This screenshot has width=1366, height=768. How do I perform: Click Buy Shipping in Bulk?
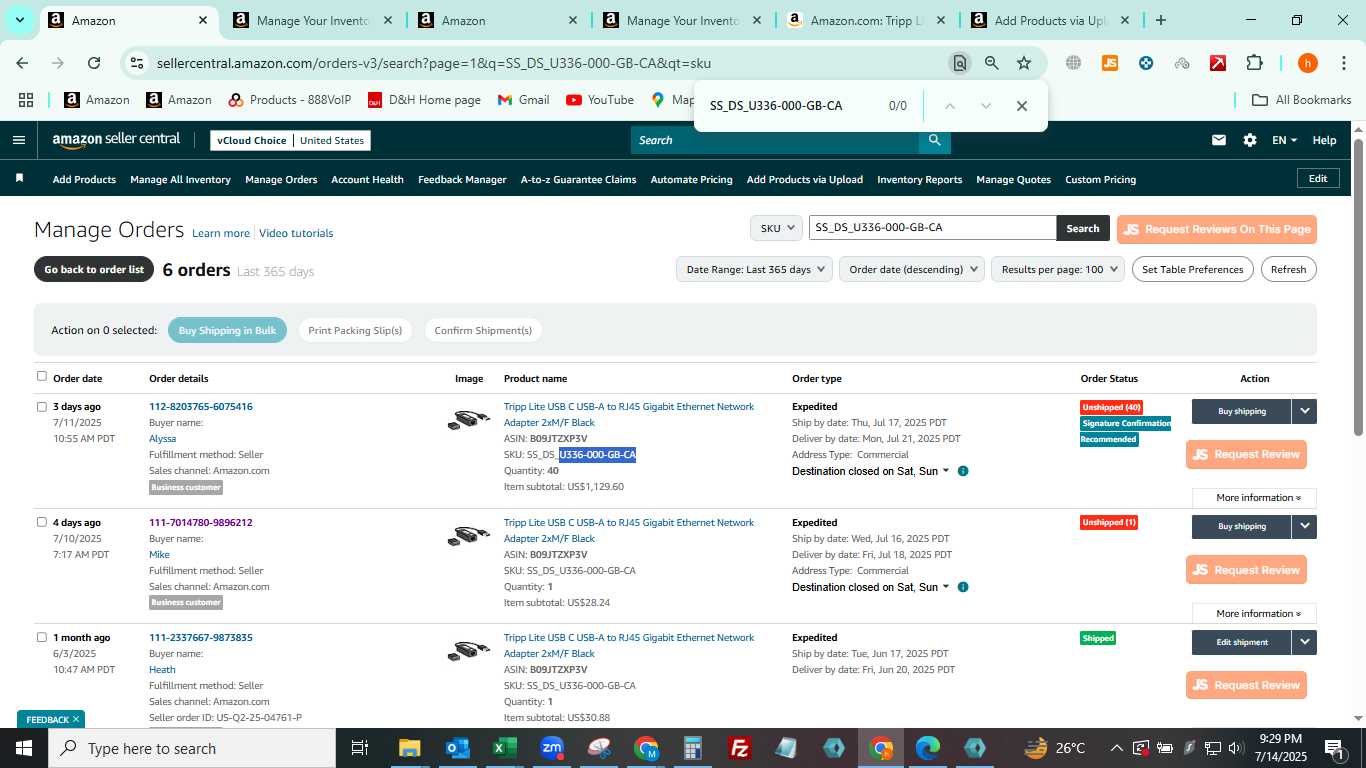pos(227,330)
